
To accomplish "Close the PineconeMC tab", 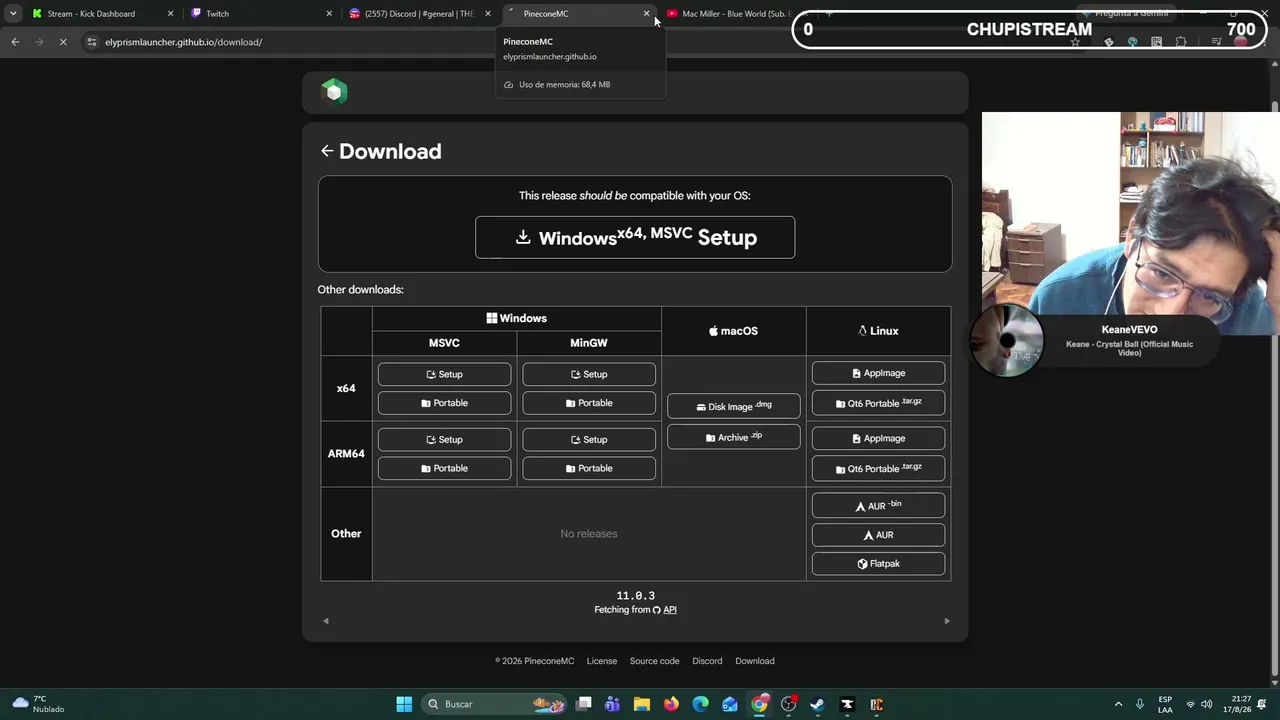I will coord(646,14).
